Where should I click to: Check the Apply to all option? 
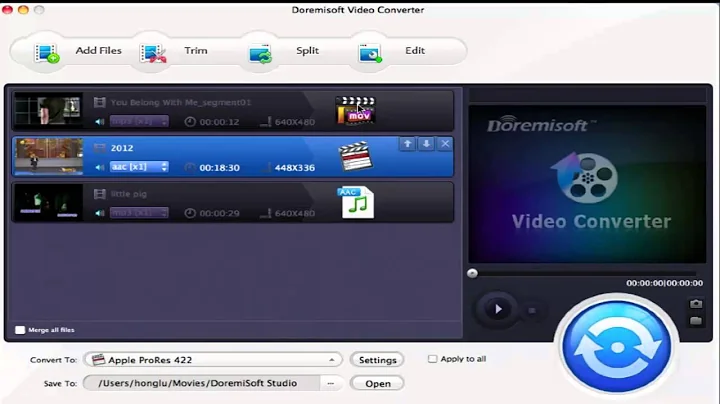(432, 359)
